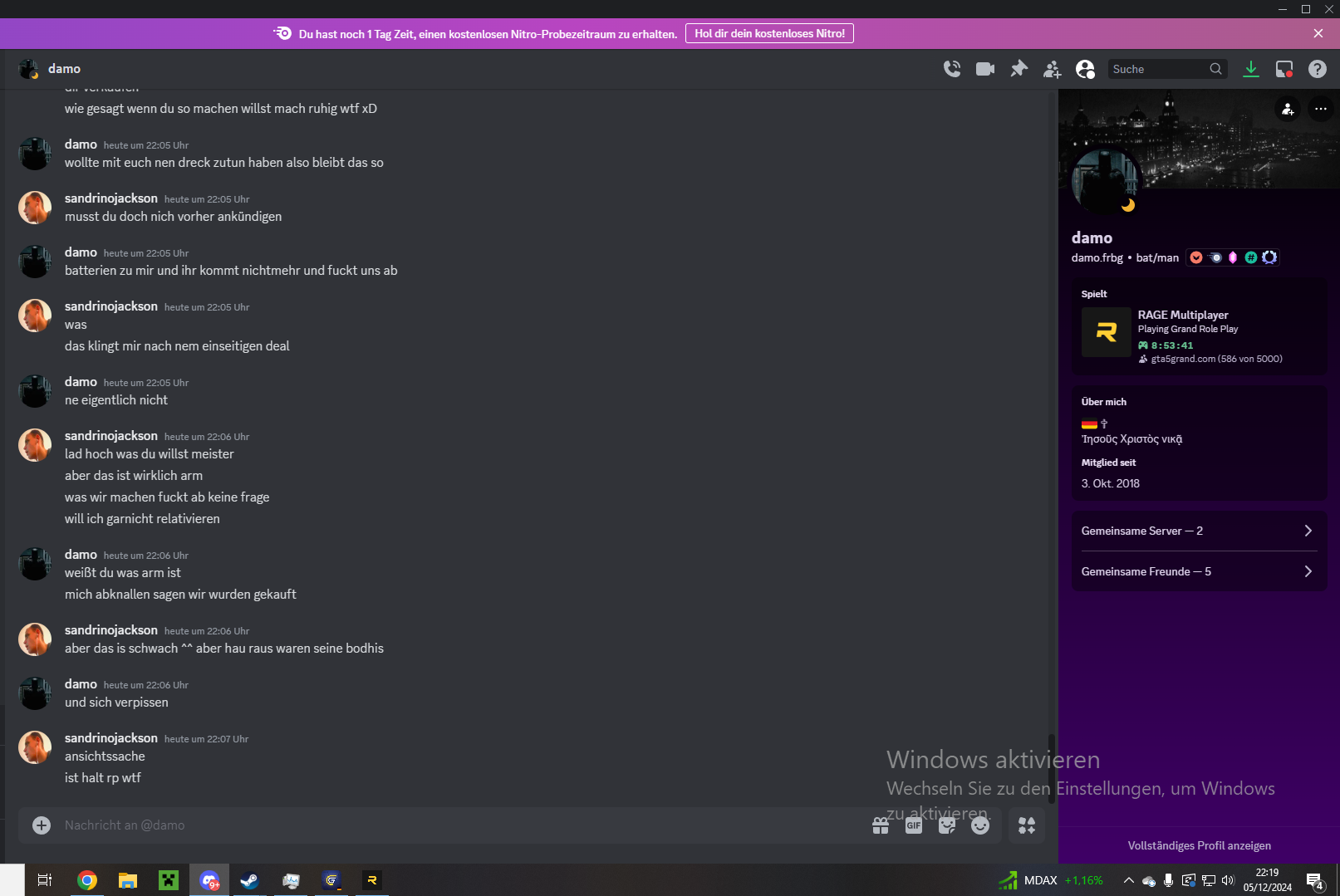Dismiss the Nitro promotion banner
Viewport: 1340px width, 896px height.
point(1318,33)
